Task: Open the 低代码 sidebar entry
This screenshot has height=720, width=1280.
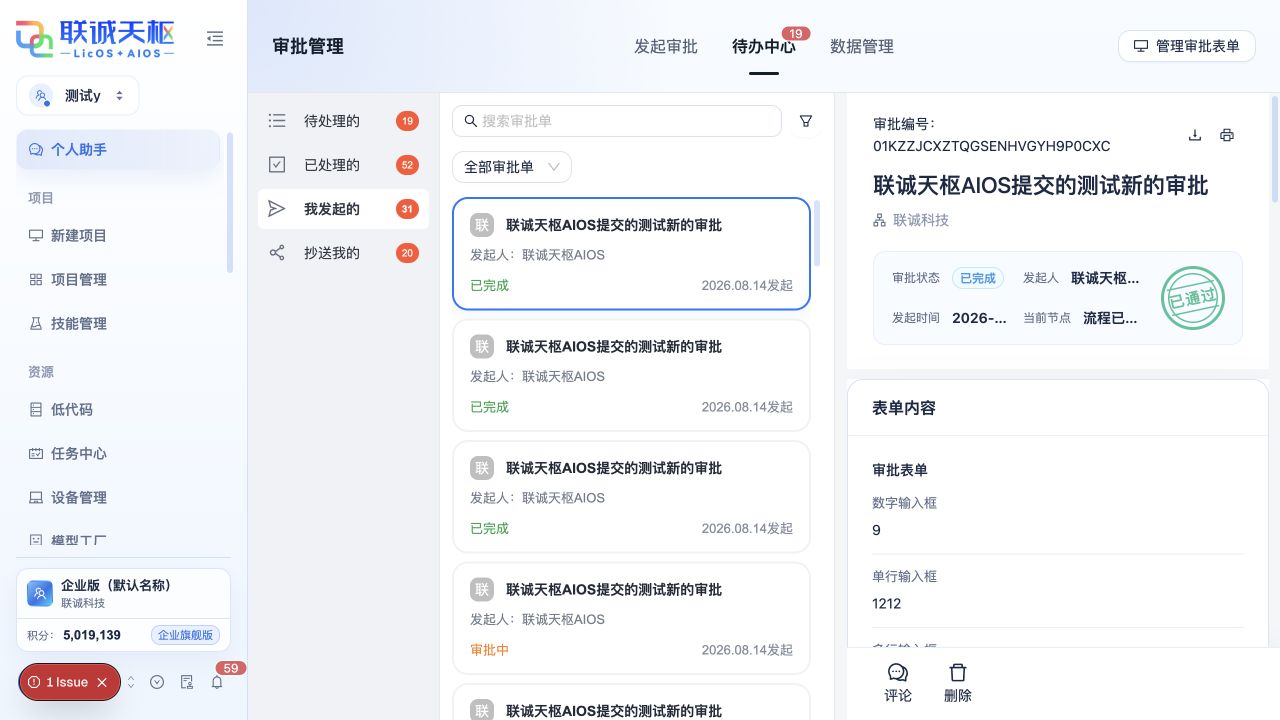Action: click(118, 410)
